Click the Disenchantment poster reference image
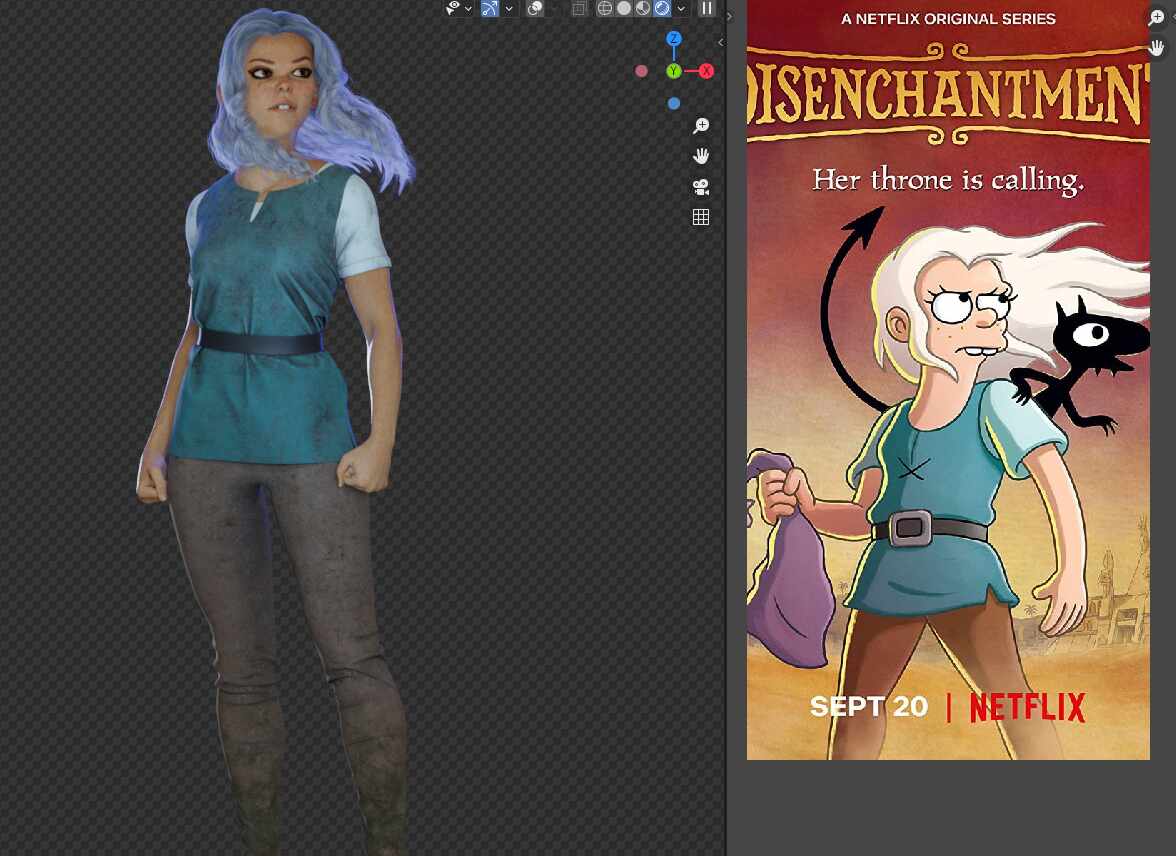The width and height of the screenshot is (1176, 856). point(948,380)
